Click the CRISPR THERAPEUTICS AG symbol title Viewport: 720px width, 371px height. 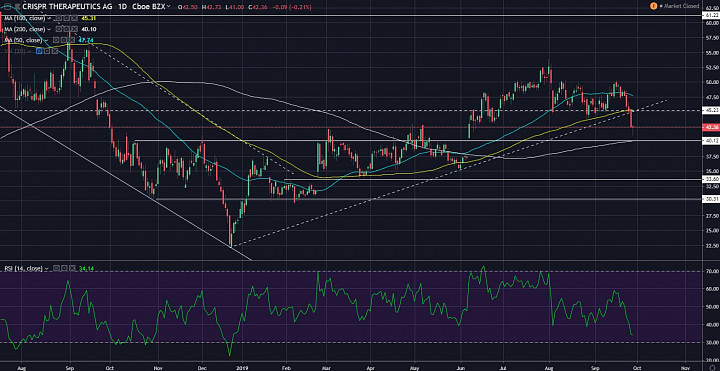tap(68, 6)
